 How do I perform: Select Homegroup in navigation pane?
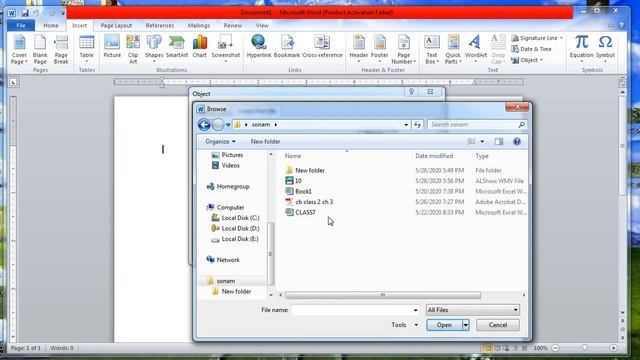click(229, 187)
